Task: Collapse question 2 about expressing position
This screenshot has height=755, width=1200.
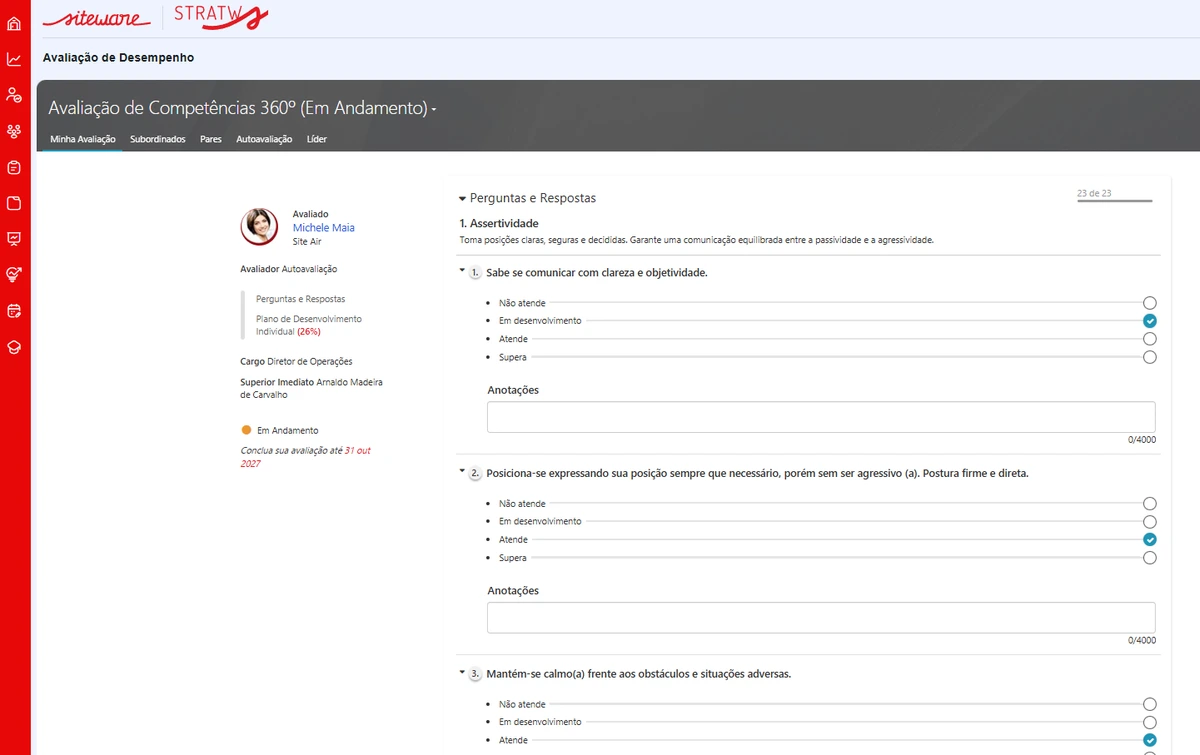Action: click(462, 471)
